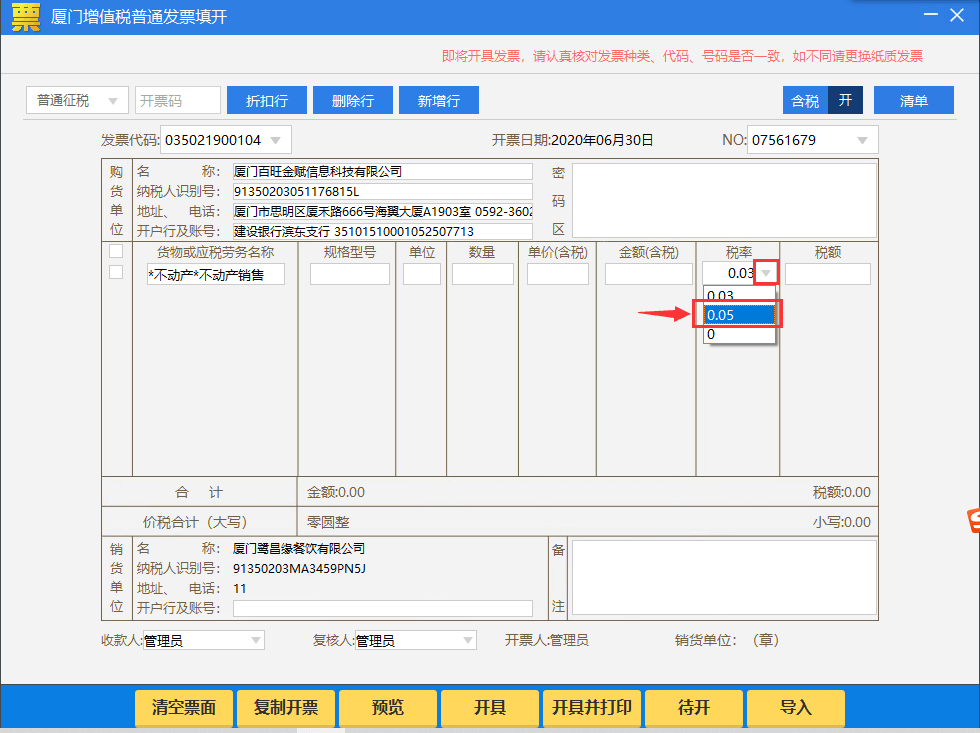The height and width of the screenshot is (733, 980).
Task: Click the 导入 import button
Action: click(x=795, y=707)
